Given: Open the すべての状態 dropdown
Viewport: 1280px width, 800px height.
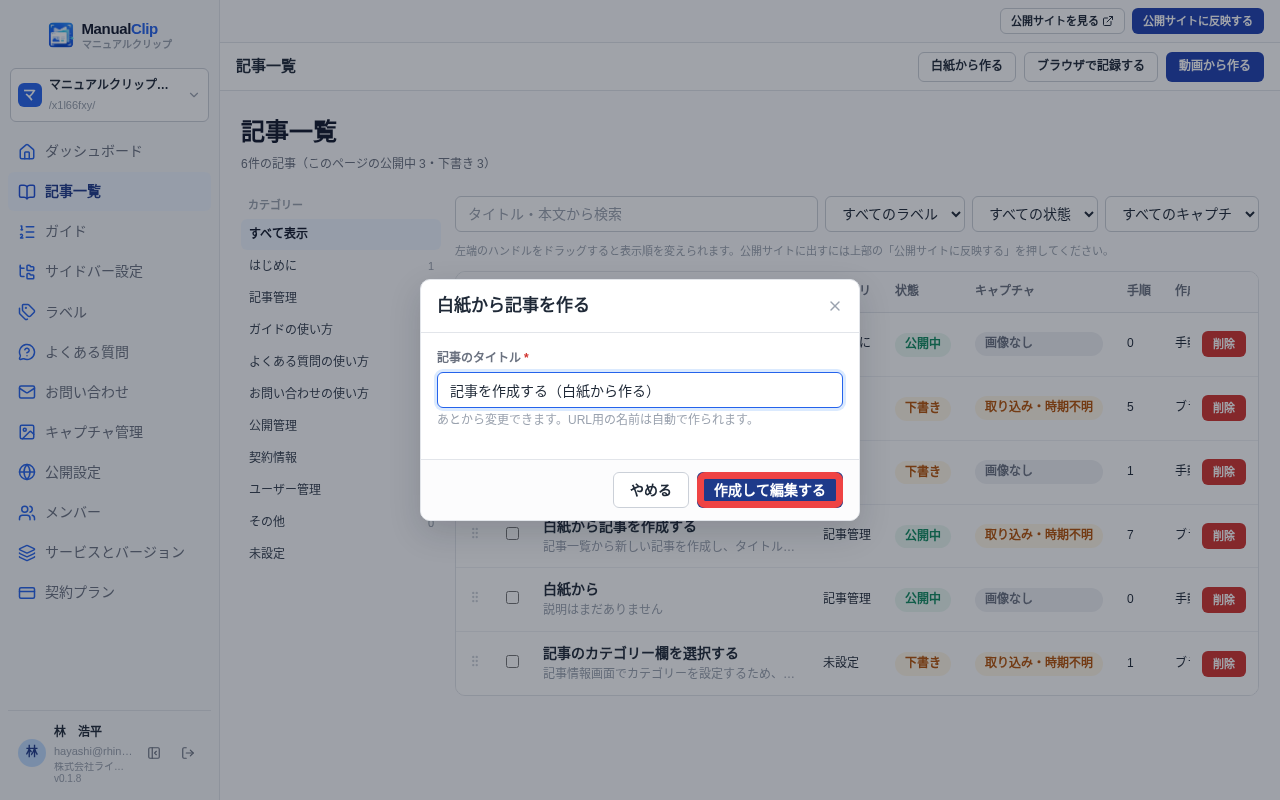Looking at the screenshot, I should point(1035,214).
